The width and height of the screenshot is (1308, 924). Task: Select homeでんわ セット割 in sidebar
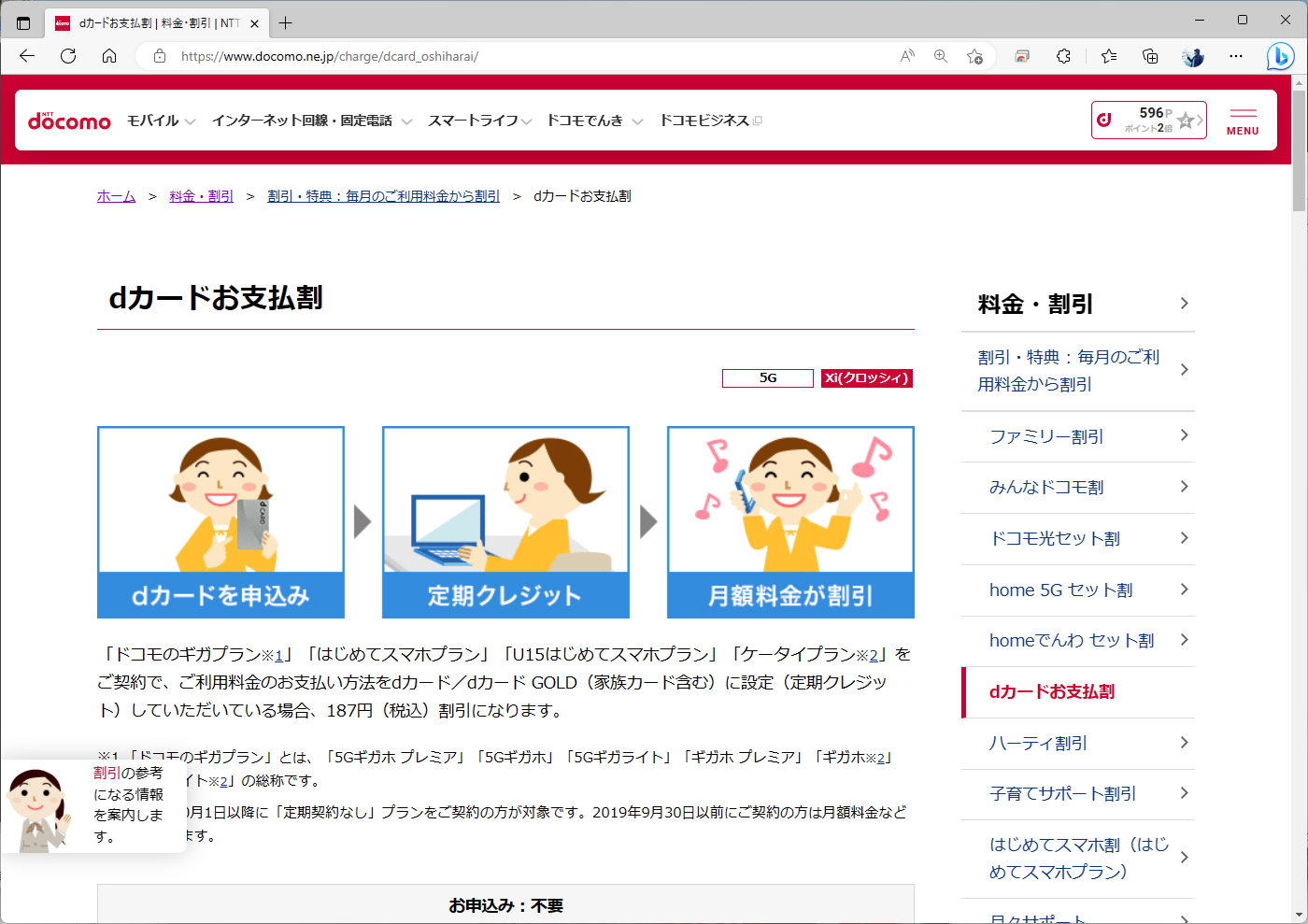[x=1078, y=641]
